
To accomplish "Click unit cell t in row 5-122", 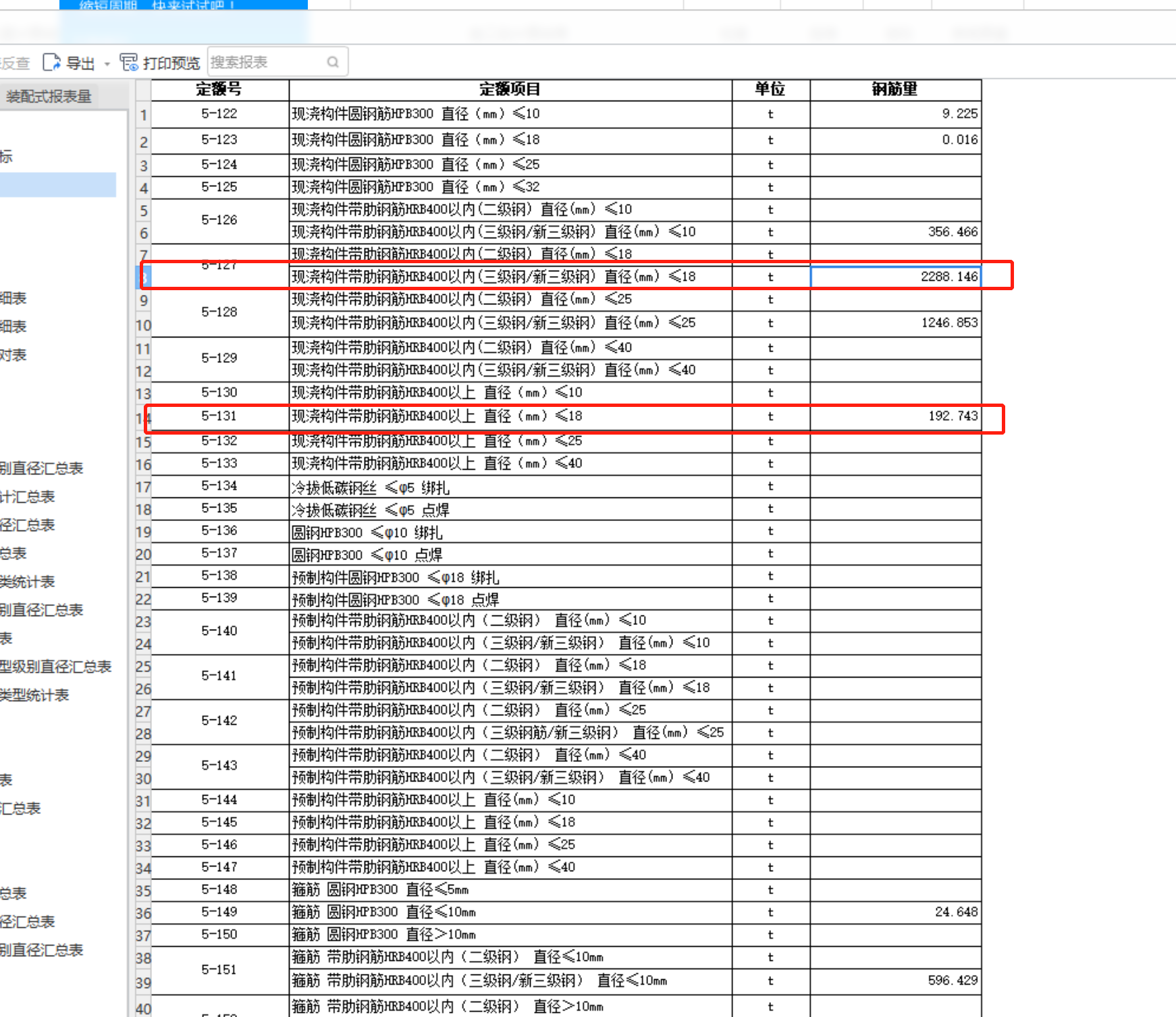I will coord(770,114).
